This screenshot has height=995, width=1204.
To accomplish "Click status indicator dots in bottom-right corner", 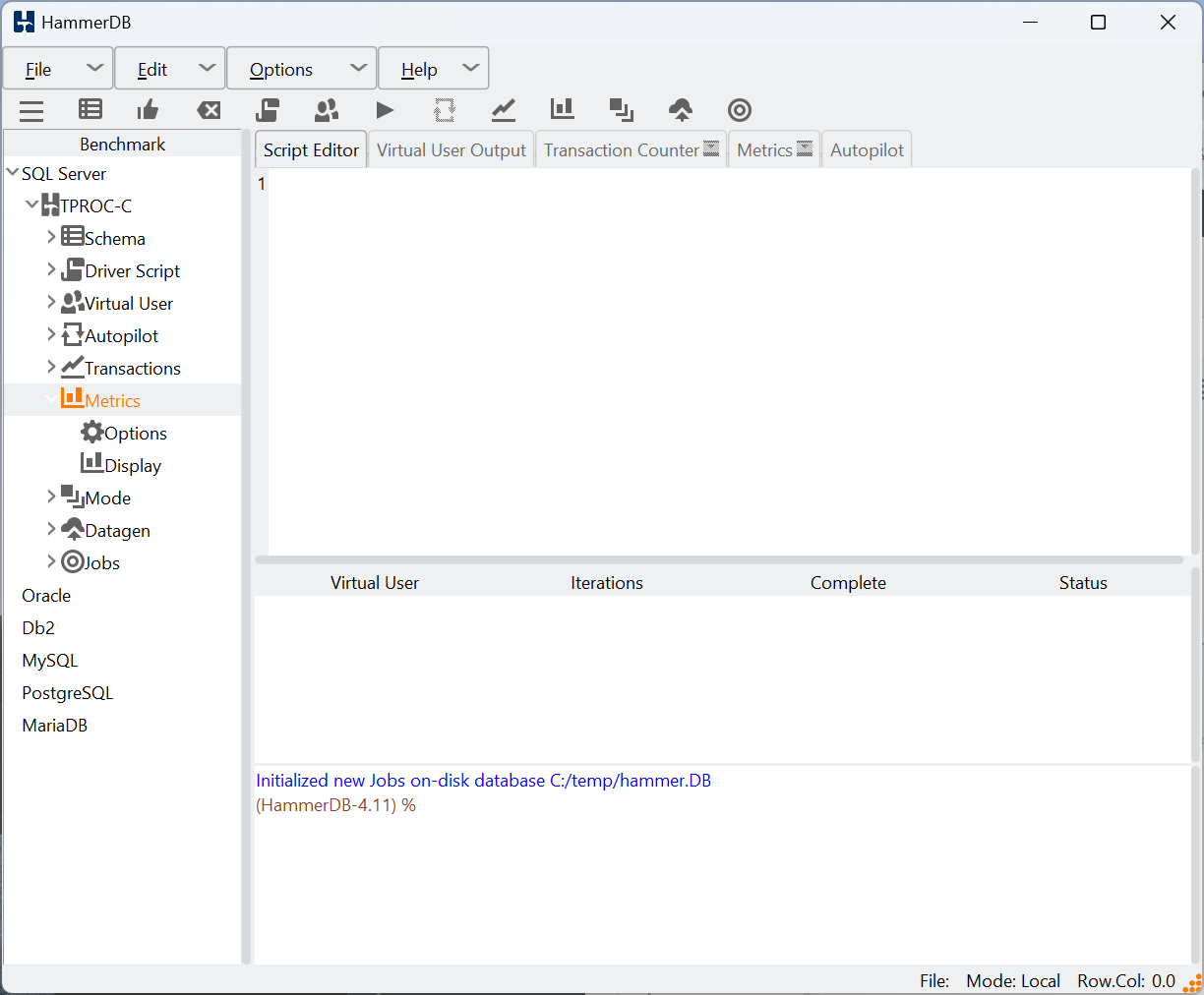I will tap(1192, 982).
